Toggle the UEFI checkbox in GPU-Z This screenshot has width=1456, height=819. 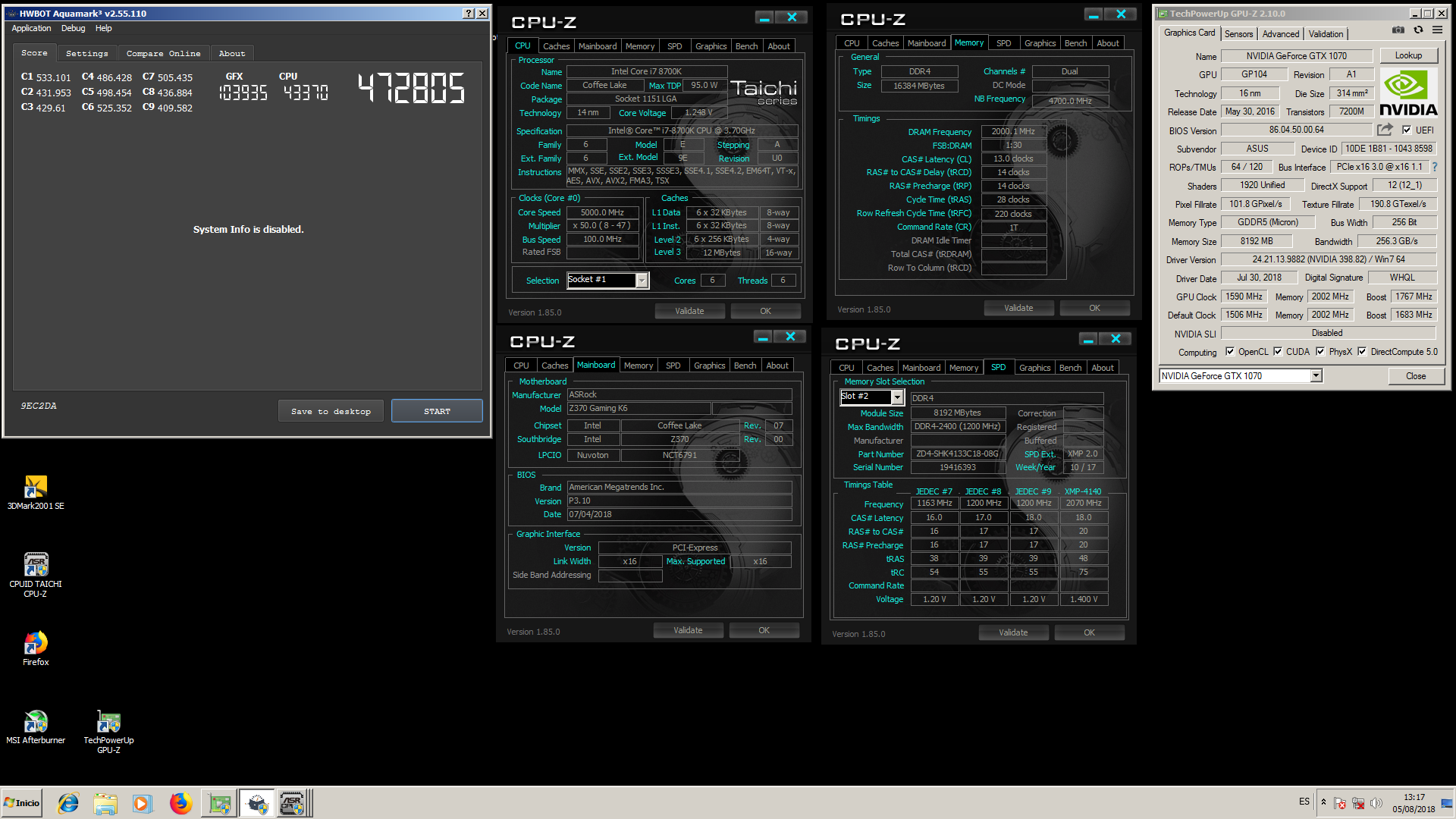point(1407,130)
